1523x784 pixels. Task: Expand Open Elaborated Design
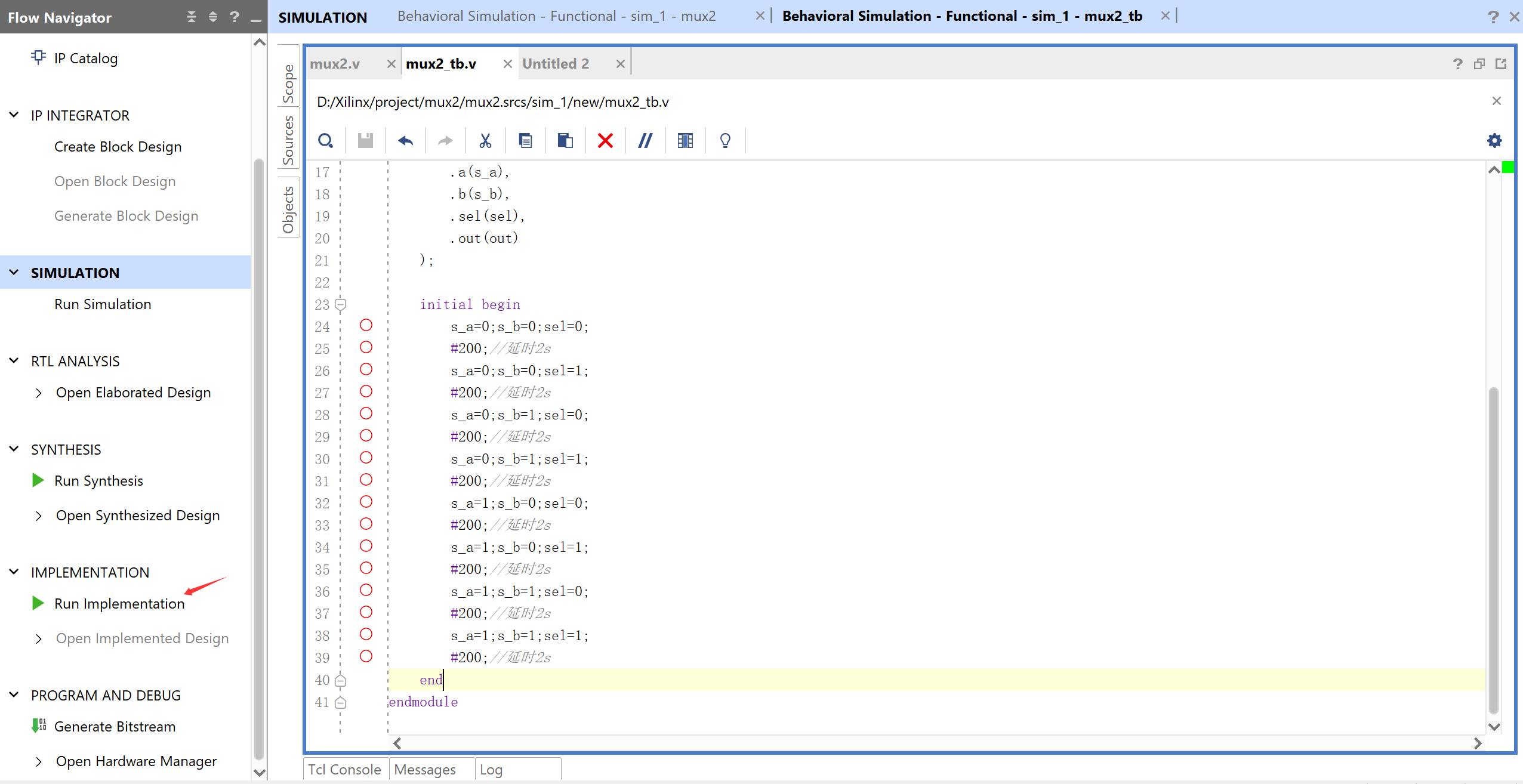point(39,393)
